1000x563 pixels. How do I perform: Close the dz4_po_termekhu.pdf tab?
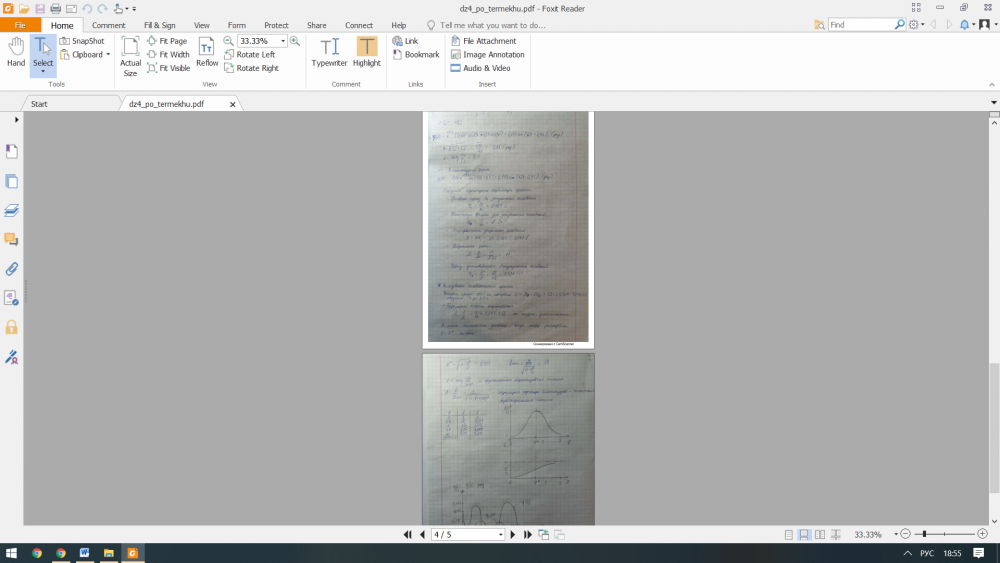[233, 104]
